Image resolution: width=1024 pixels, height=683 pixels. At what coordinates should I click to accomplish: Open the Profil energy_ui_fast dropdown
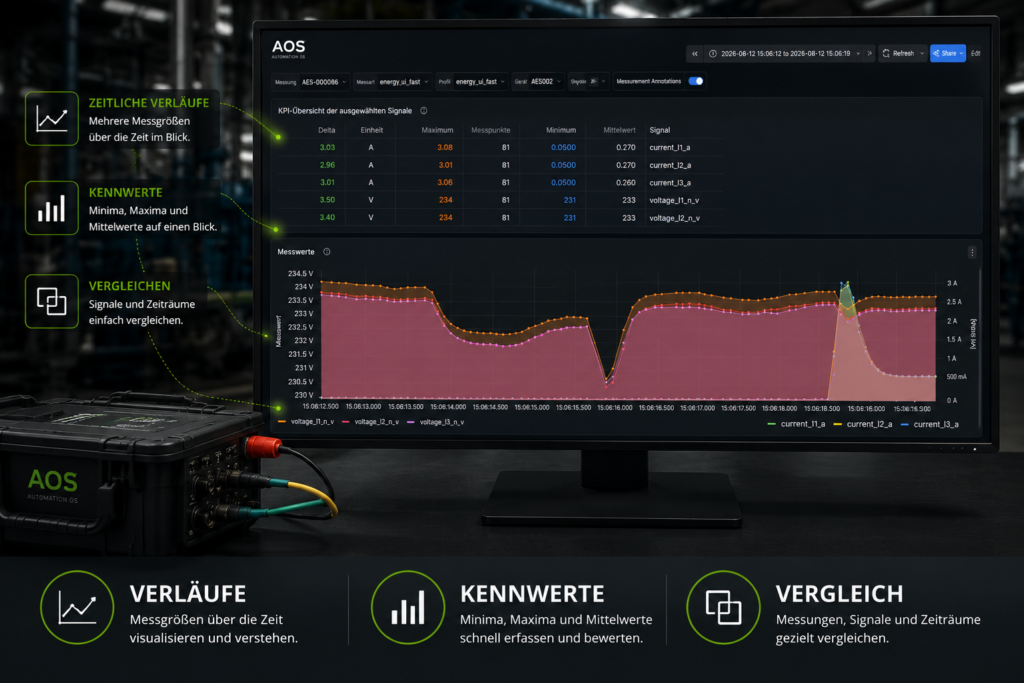(472, 82)
